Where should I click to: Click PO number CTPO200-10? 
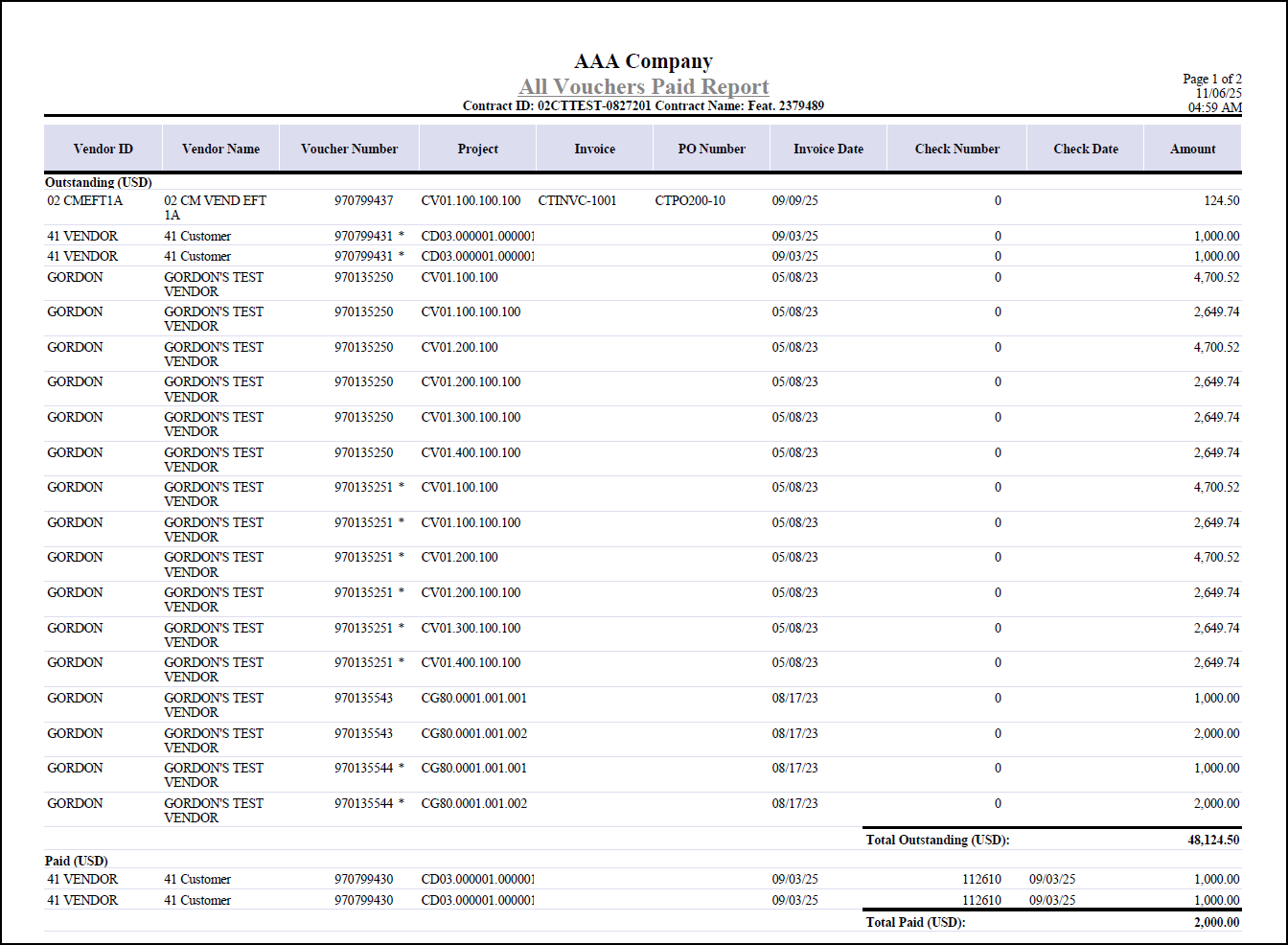tap(690, 201)
